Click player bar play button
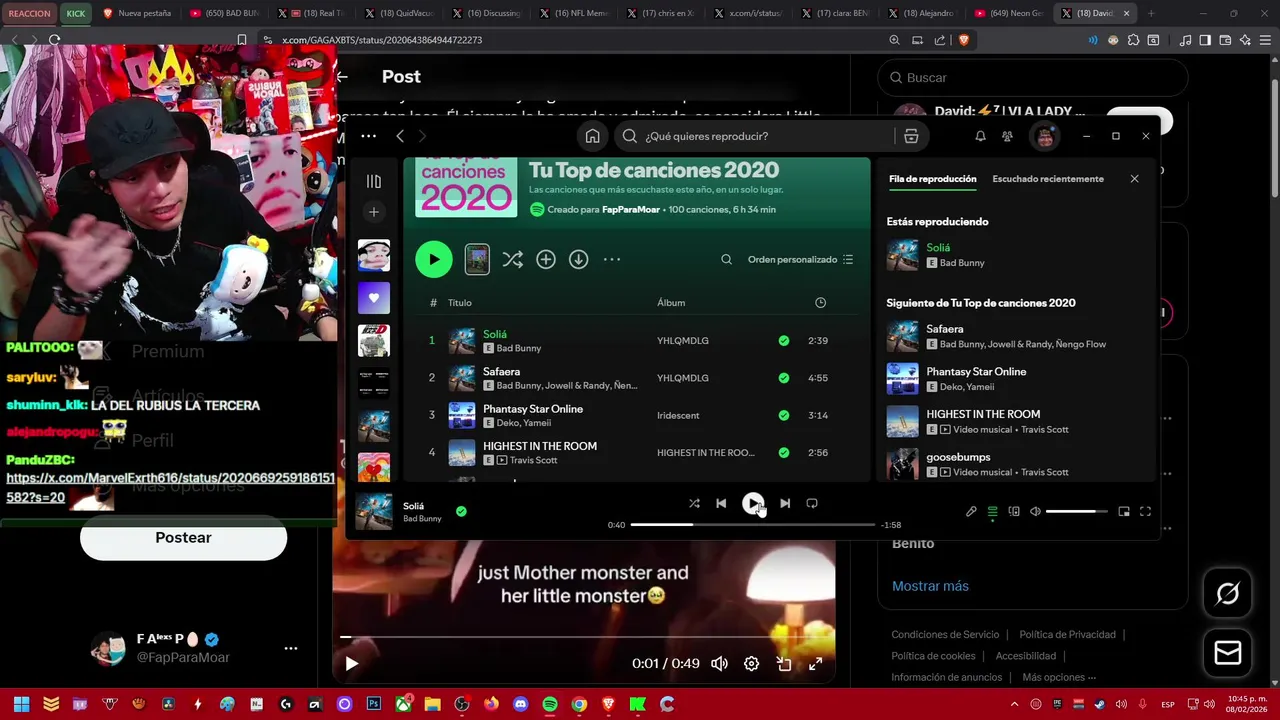 (753, 503)
